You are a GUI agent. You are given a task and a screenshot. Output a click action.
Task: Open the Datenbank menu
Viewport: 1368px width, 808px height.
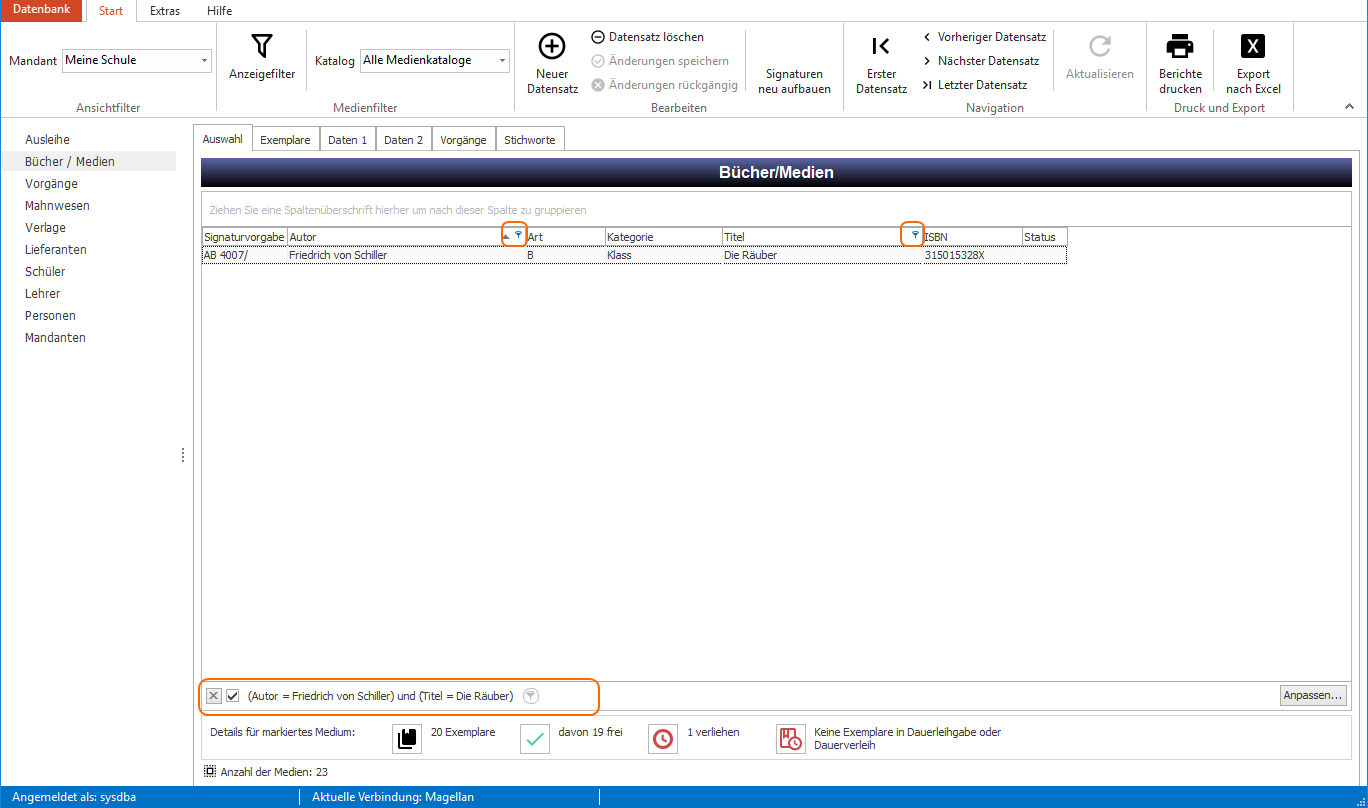[x=42, y=10]
